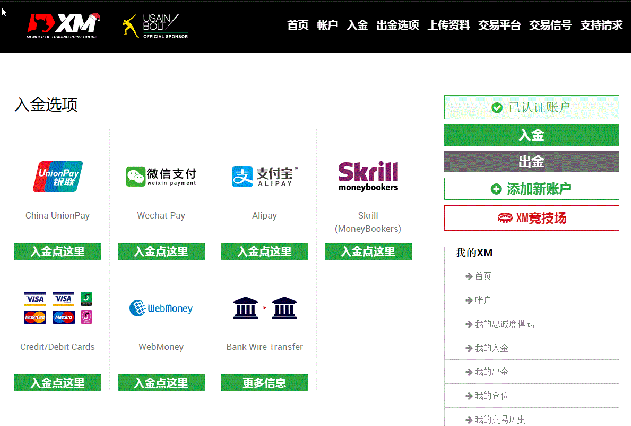
Task: Select the Alipay payment logo
Action: 265,177
